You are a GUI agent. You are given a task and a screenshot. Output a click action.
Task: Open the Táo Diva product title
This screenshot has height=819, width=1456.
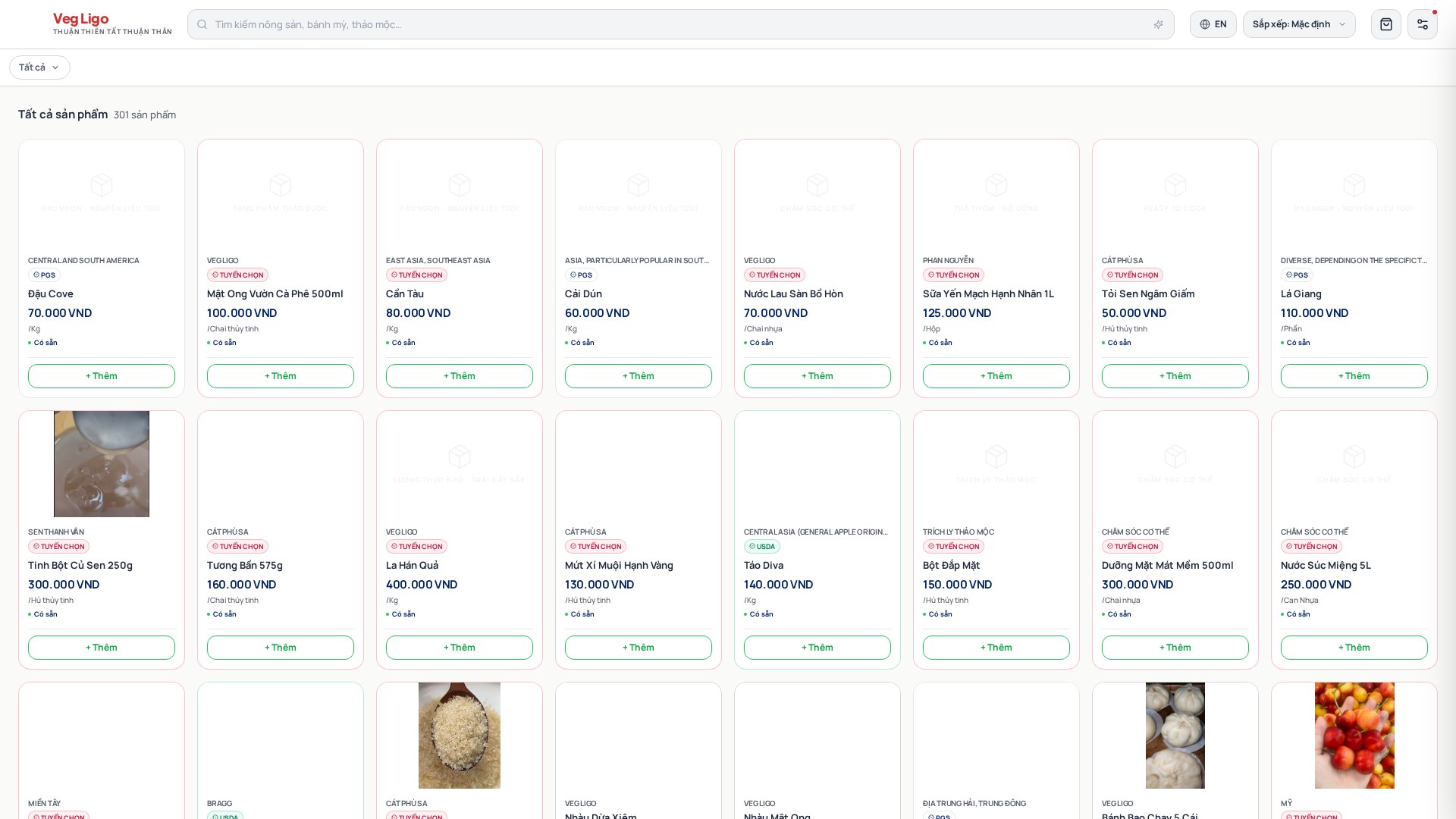[x=764, y=566]
